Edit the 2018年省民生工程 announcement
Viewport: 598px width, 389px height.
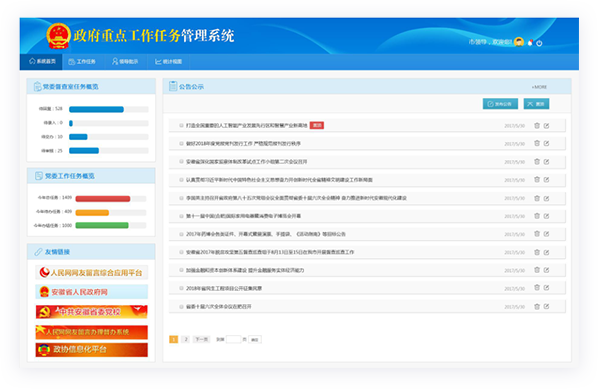click(547, 288)
